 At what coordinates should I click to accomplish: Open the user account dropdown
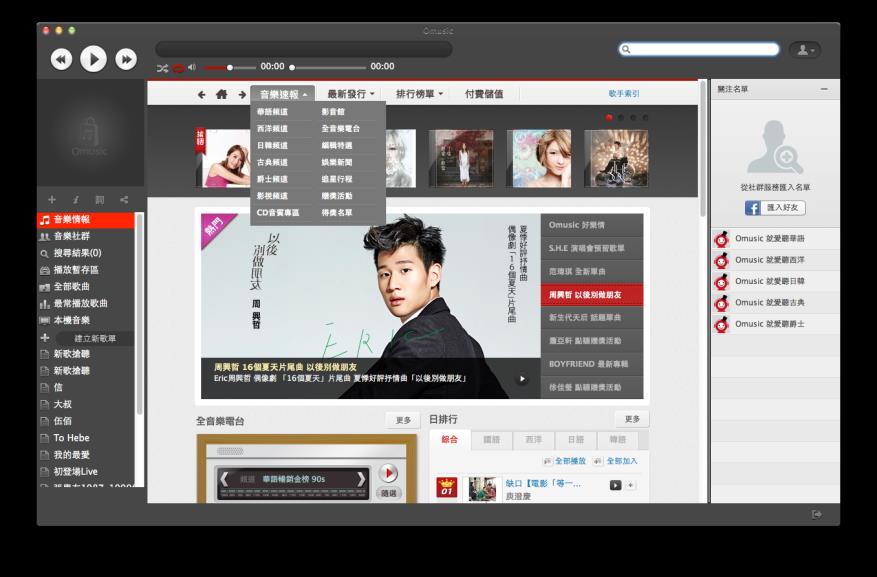(x=805, y=50)
